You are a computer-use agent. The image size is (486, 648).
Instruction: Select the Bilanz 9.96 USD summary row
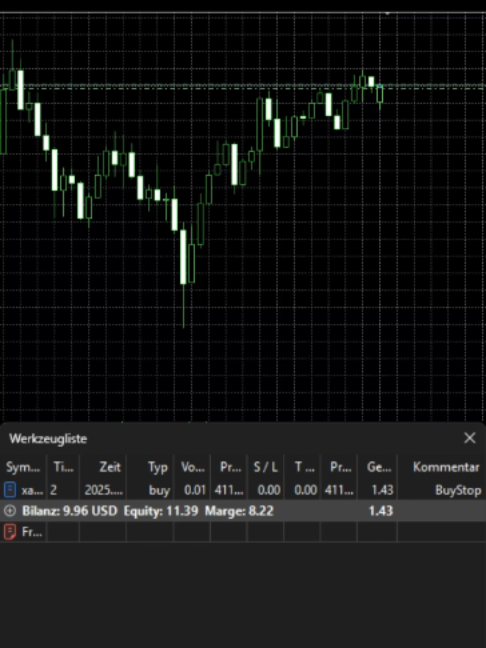243,511
